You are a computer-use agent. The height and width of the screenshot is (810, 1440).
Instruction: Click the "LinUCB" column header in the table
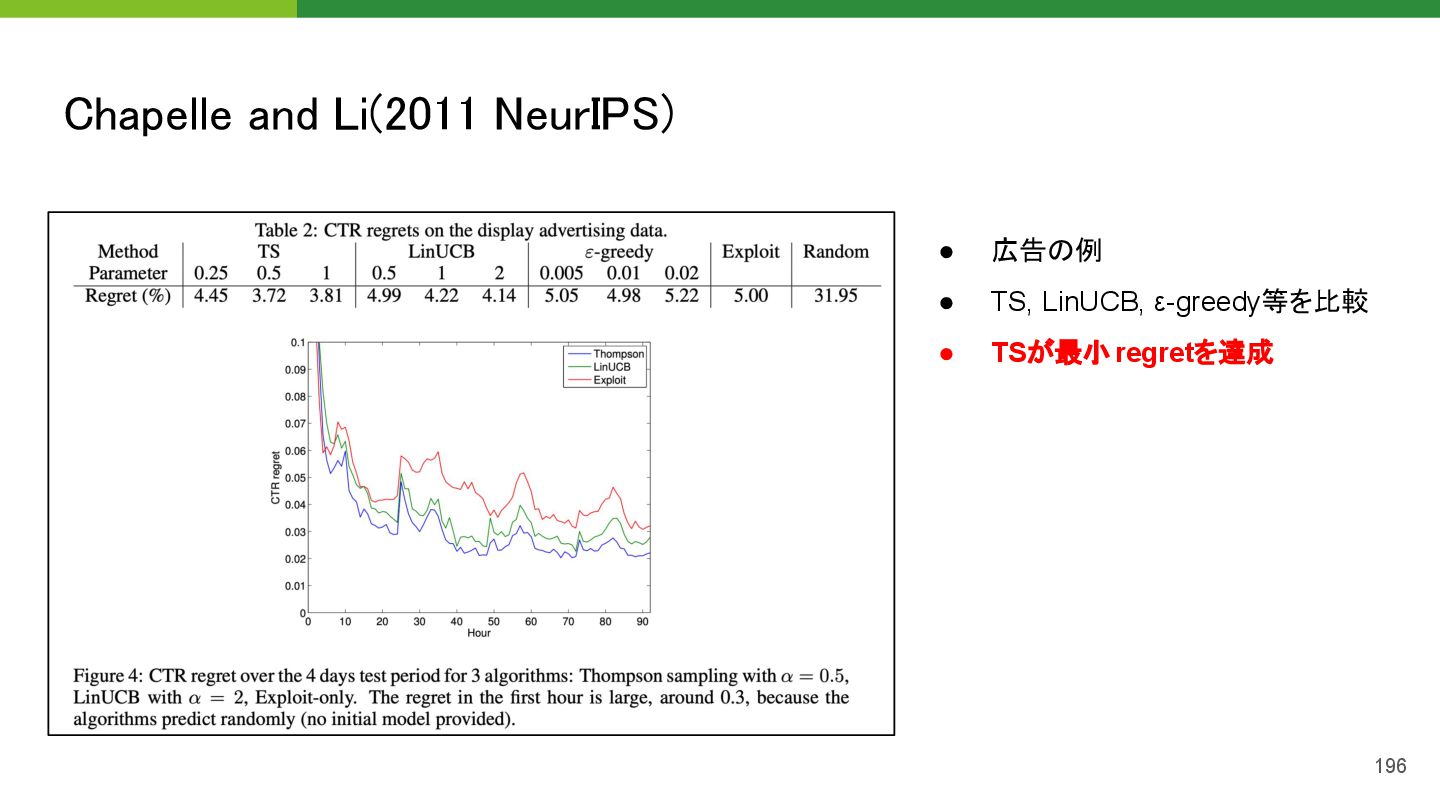click(441, 252)
